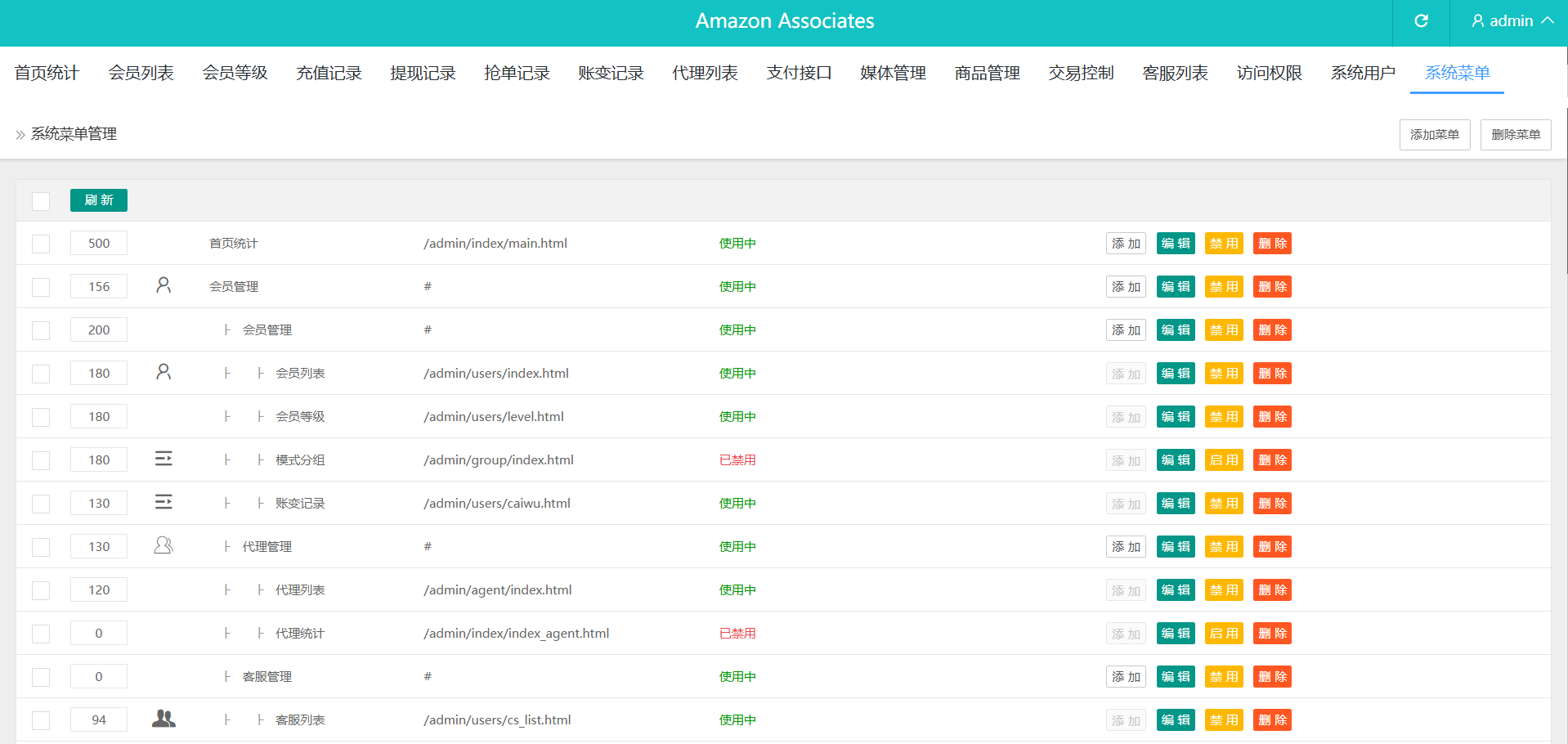Click the green 刷新 button
The width and height of the screenshot is (1568, 744).
pyautogui.click(x=99, y=200)
